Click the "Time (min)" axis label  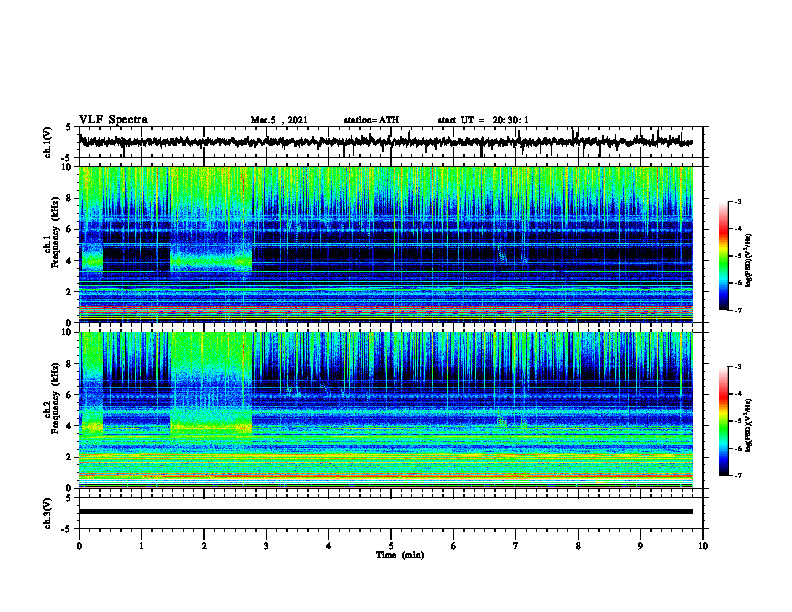click(x=400, y=555)
